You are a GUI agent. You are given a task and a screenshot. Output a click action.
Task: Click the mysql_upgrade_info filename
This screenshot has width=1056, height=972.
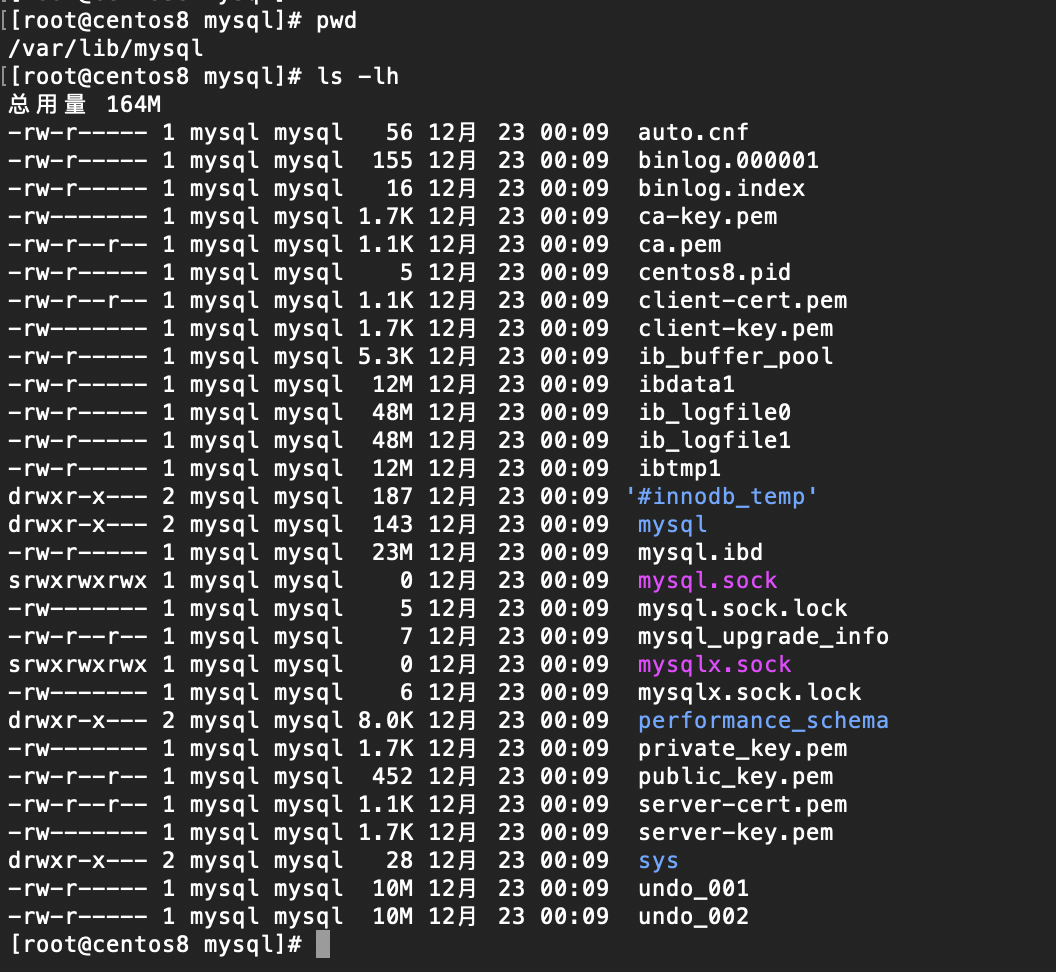(x=763, y=637)
